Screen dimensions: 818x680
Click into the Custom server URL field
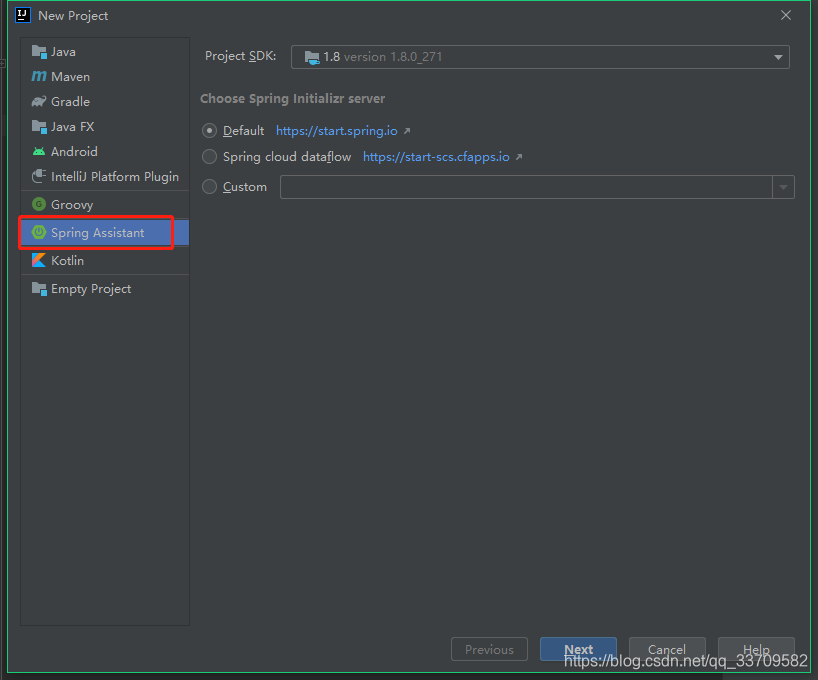click(526, 187)
